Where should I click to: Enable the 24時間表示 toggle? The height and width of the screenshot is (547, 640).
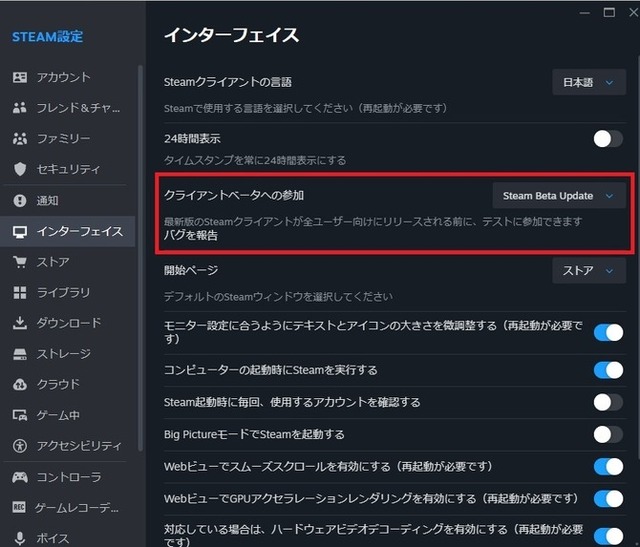coord(607,139)
